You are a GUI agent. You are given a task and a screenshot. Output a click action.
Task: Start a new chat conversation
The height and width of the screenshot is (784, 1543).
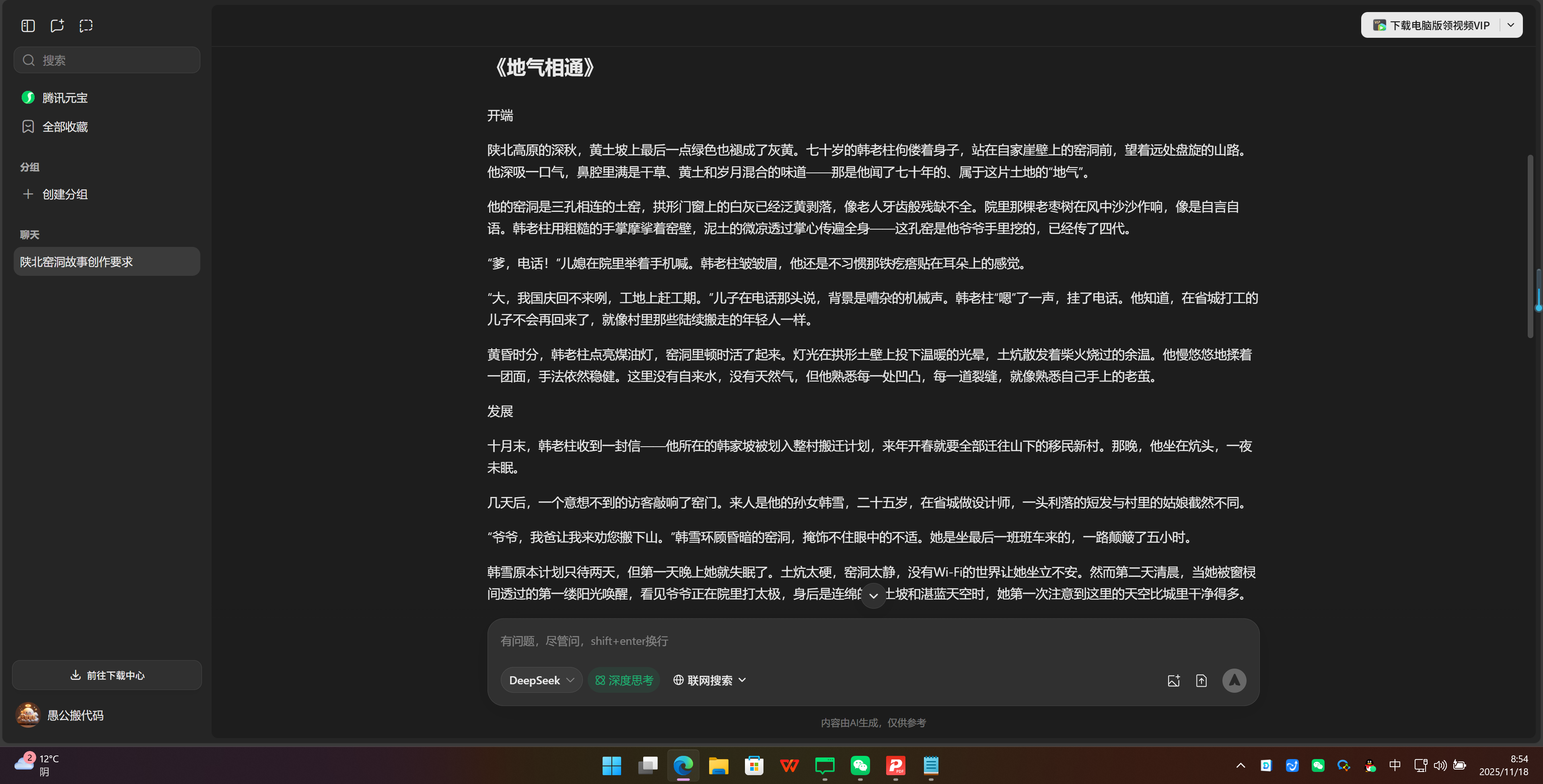point(57,25)
